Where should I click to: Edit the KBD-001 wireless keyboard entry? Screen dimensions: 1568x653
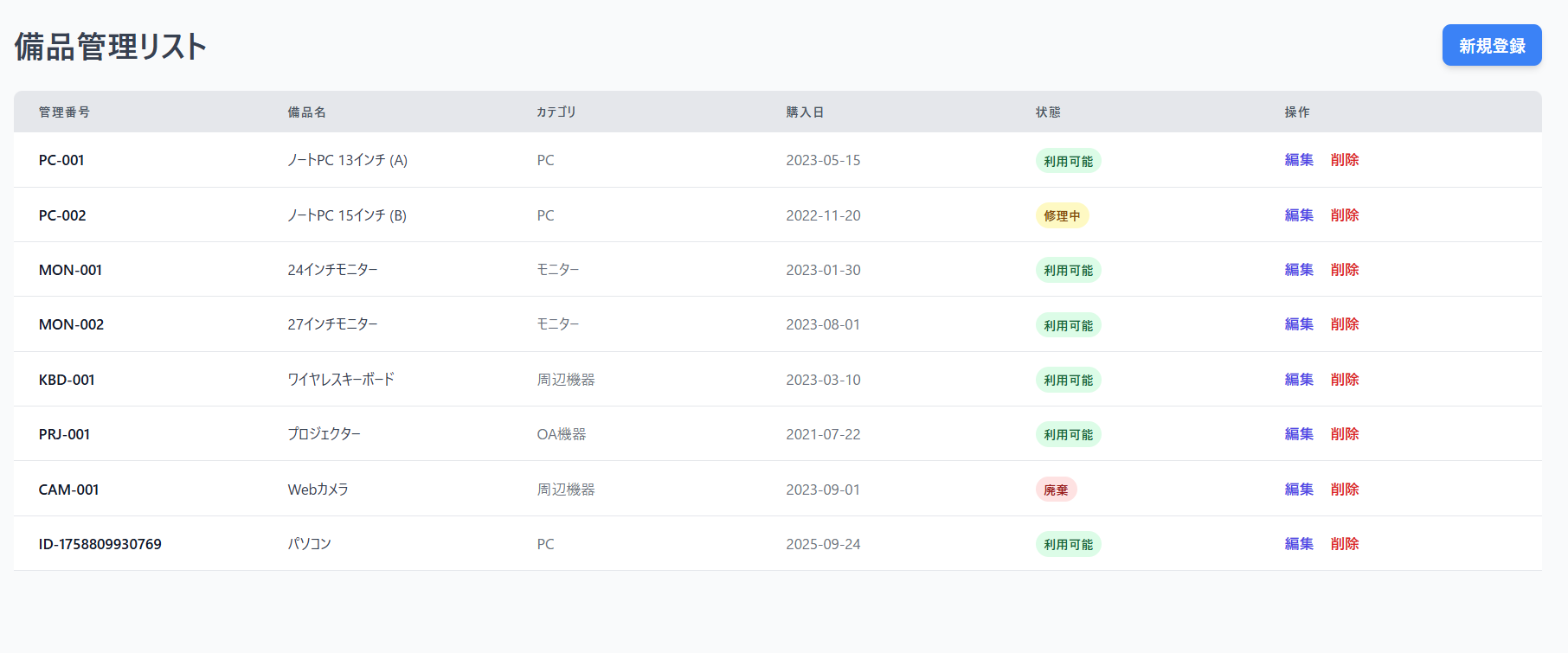tap(1298, 380)
